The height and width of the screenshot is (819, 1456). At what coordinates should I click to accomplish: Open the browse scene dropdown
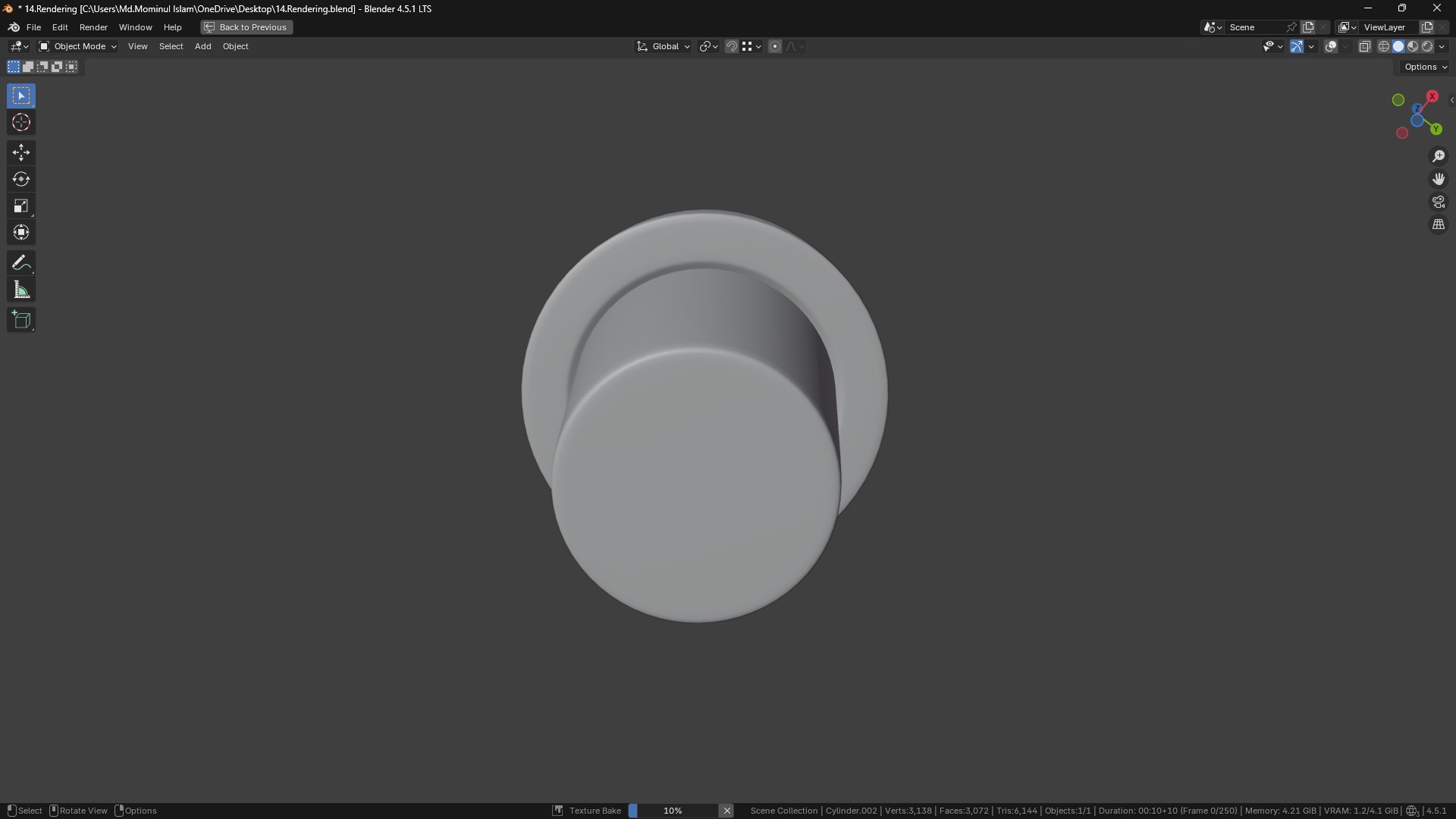point(1213,27)
